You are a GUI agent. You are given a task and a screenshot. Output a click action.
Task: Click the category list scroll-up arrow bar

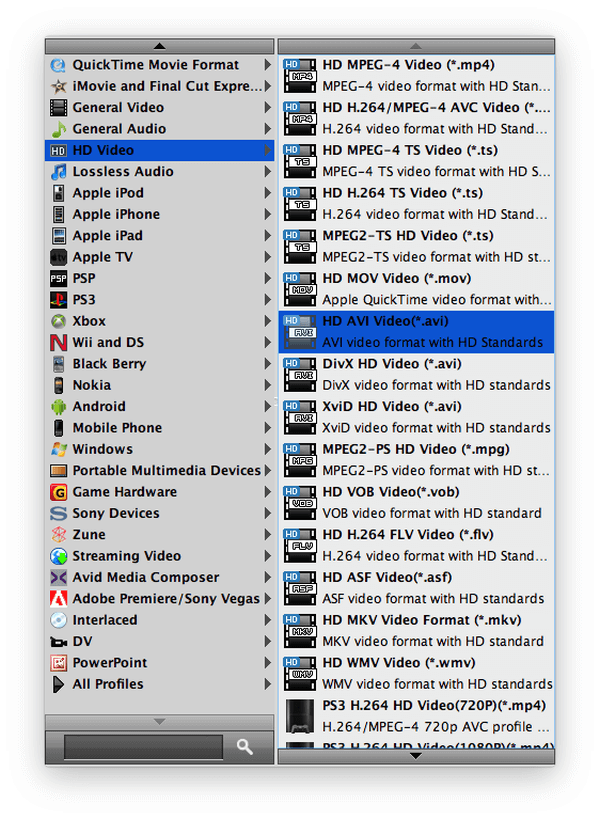160,47
